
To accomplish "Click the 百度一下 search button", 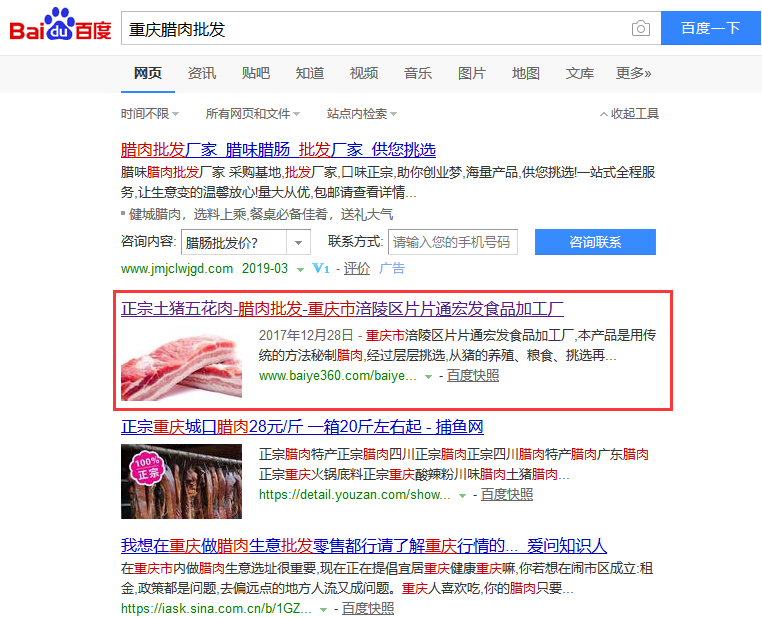I will pos(710,28).
